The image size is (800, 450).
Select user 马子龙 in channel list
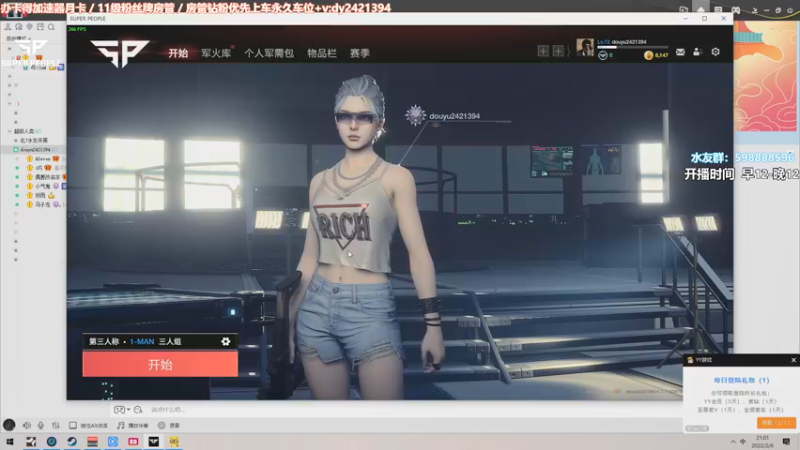43,205
